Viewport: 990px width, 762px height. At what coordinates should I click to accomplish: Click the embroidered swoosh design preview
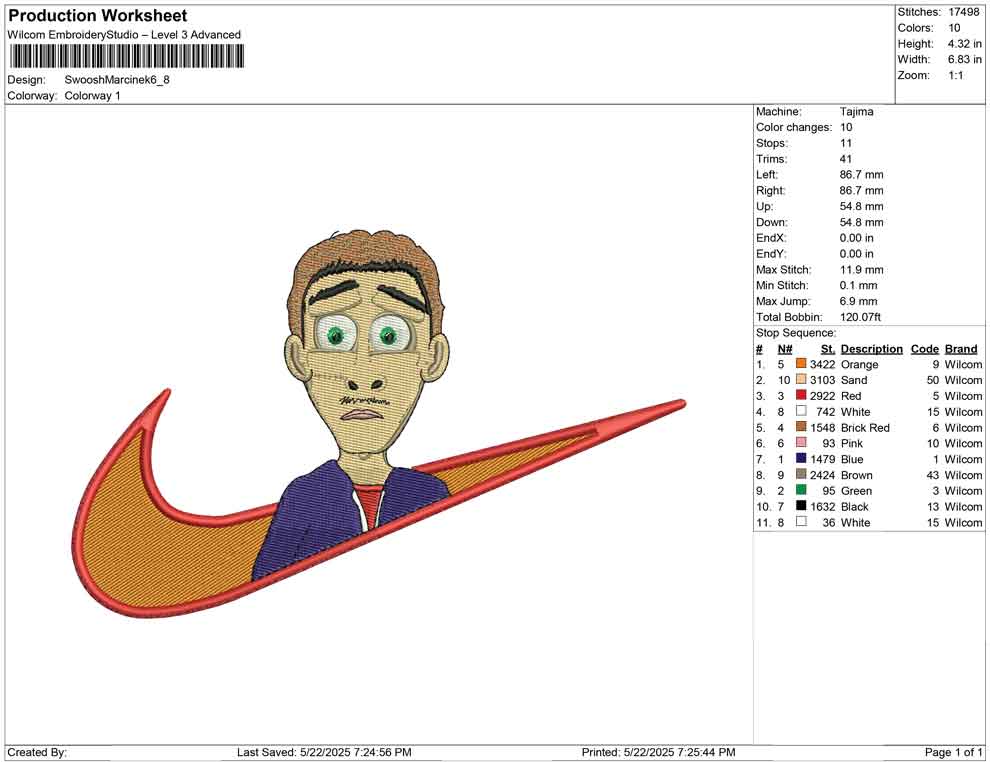point(378,424)
